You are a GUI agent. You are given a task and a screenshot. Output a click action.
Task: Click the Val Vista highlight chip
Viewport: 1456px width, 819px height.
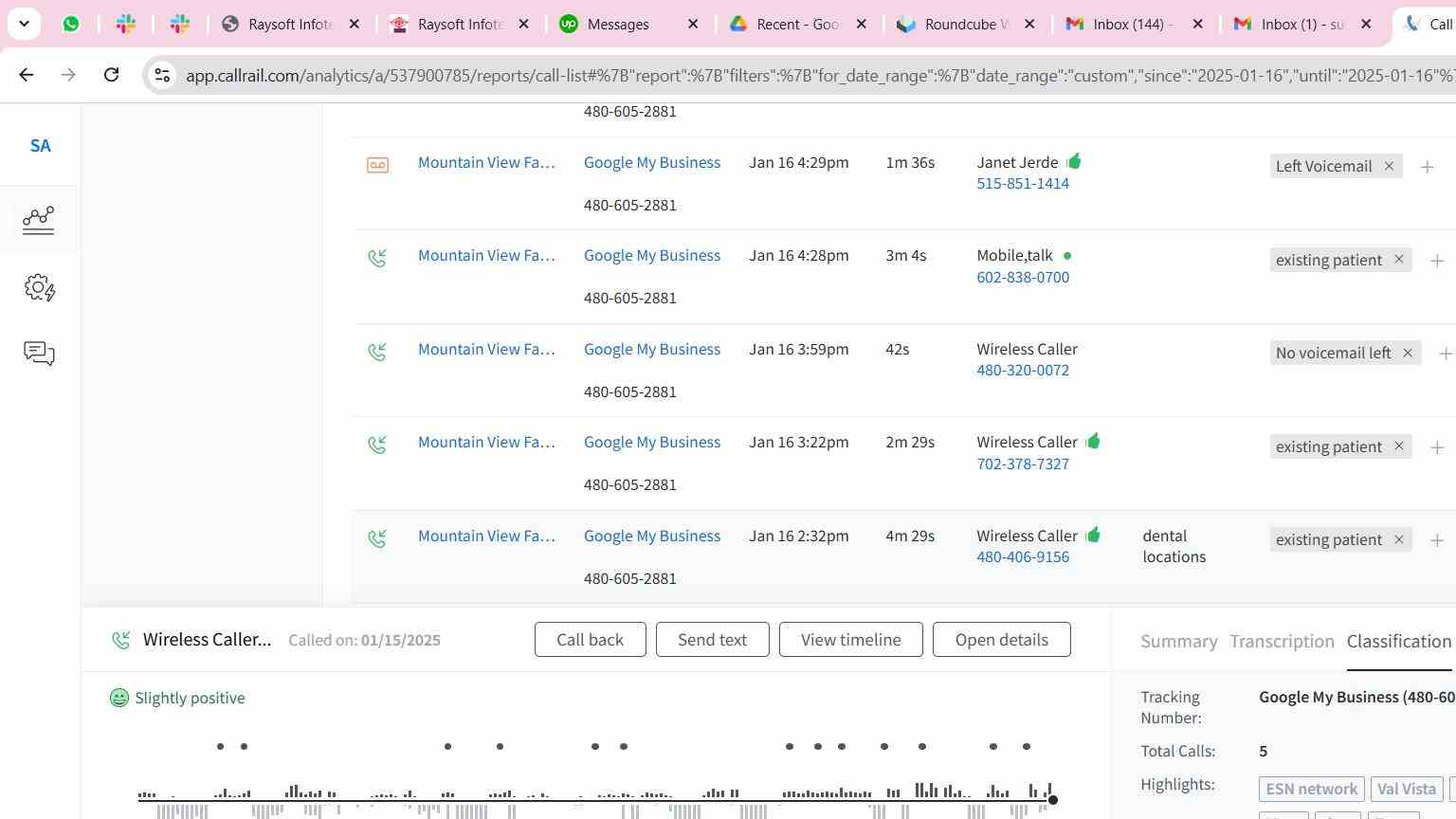[1406, 789]
